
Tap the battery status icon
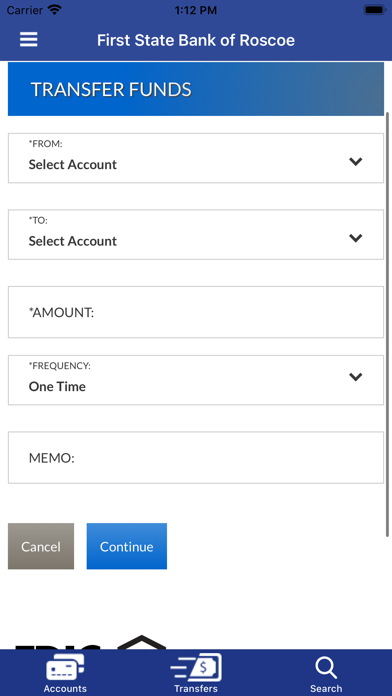[375, 10]
